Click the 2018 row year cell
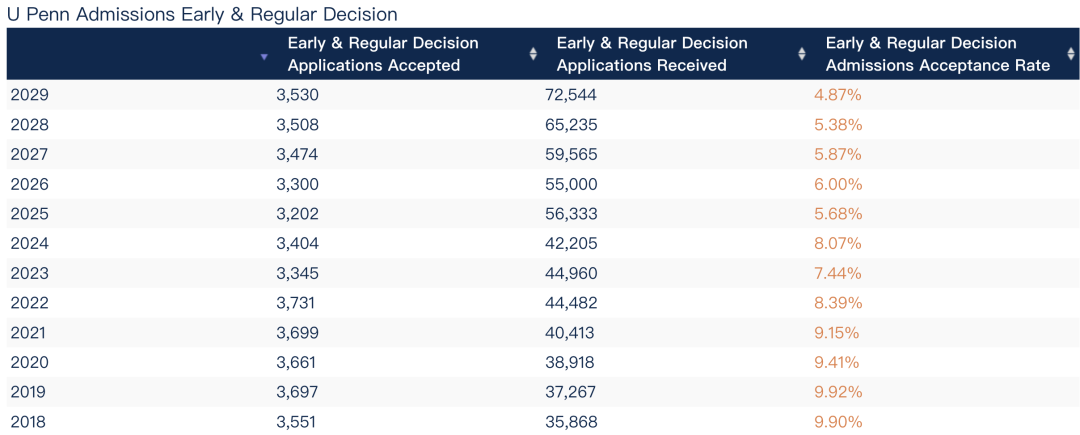Image resolution: width=1080 pixels, height=435 pixels. tap(29, 422)
